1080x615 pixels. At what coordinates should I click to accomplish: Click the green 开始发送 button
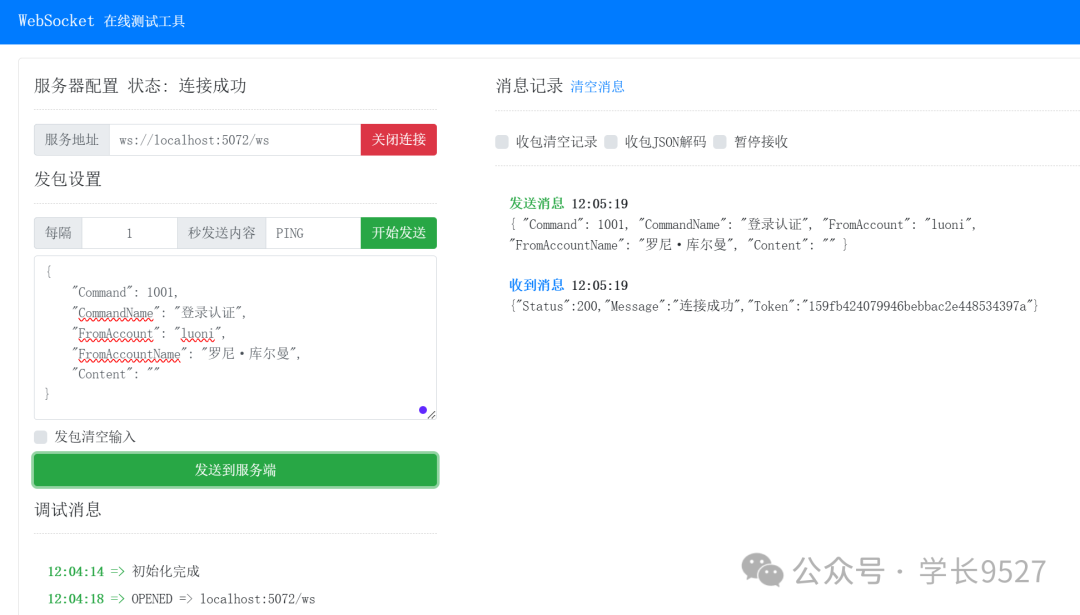coord(398,233)
